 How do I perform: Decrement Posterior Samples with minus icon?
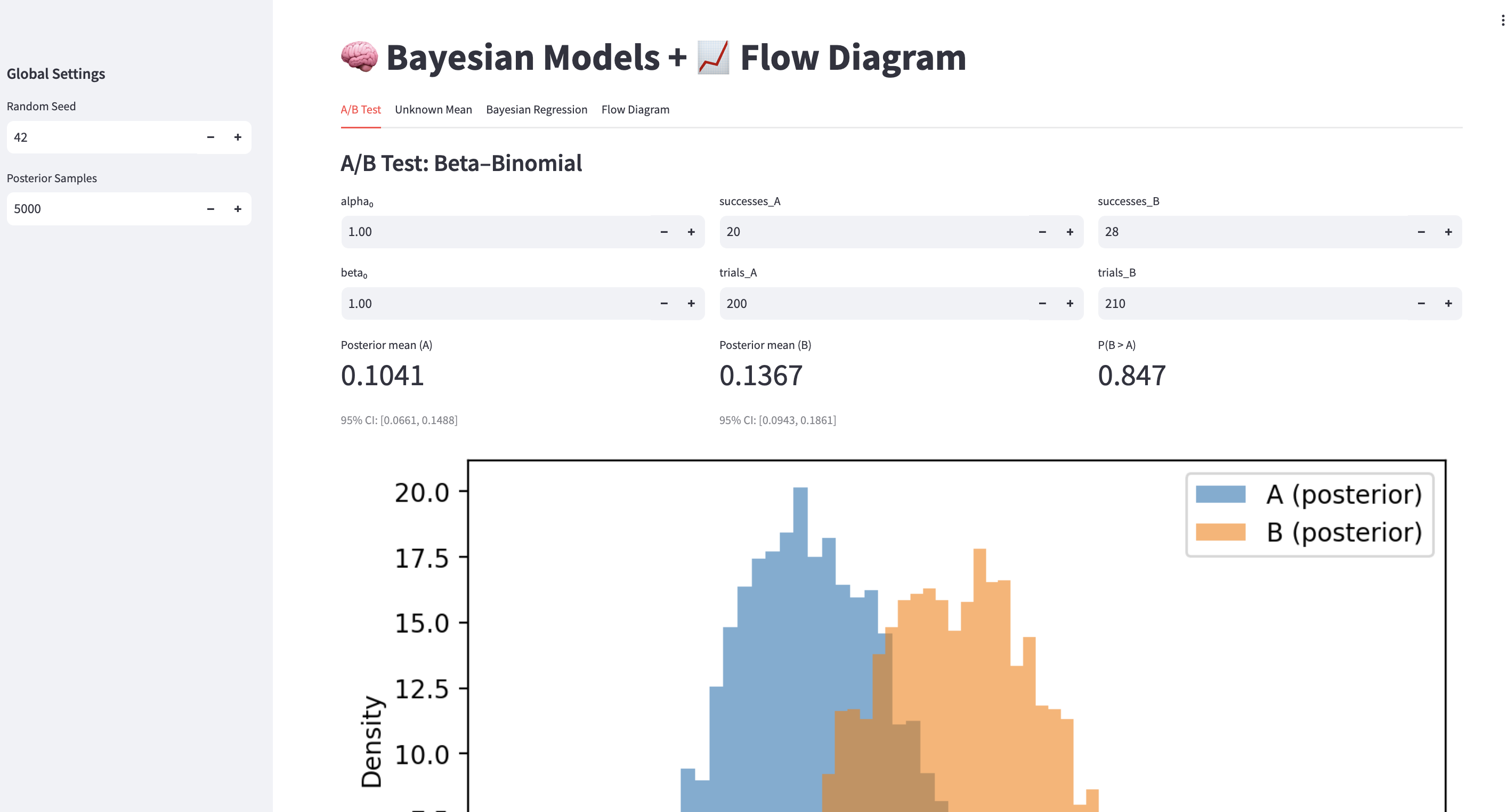(x=210, y=209)
